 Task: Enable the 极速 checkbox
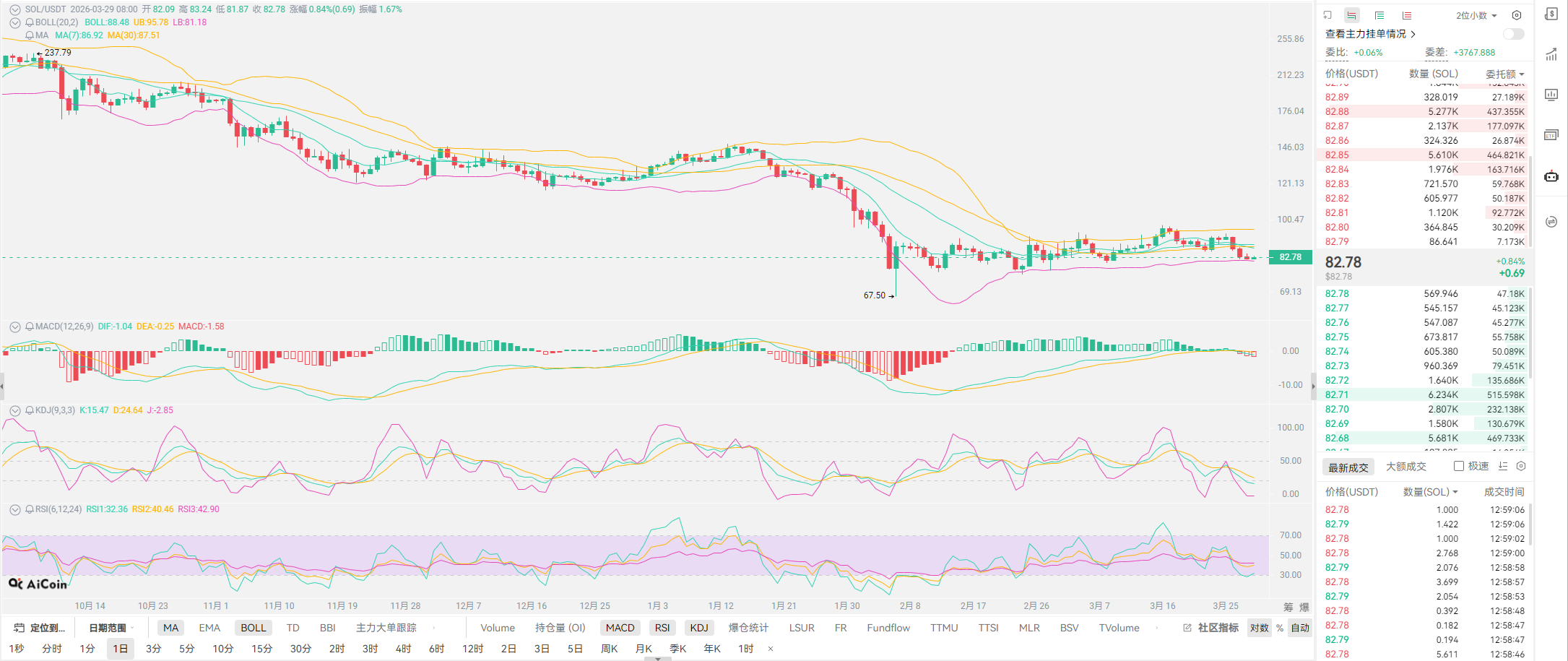coord(1459,467)
